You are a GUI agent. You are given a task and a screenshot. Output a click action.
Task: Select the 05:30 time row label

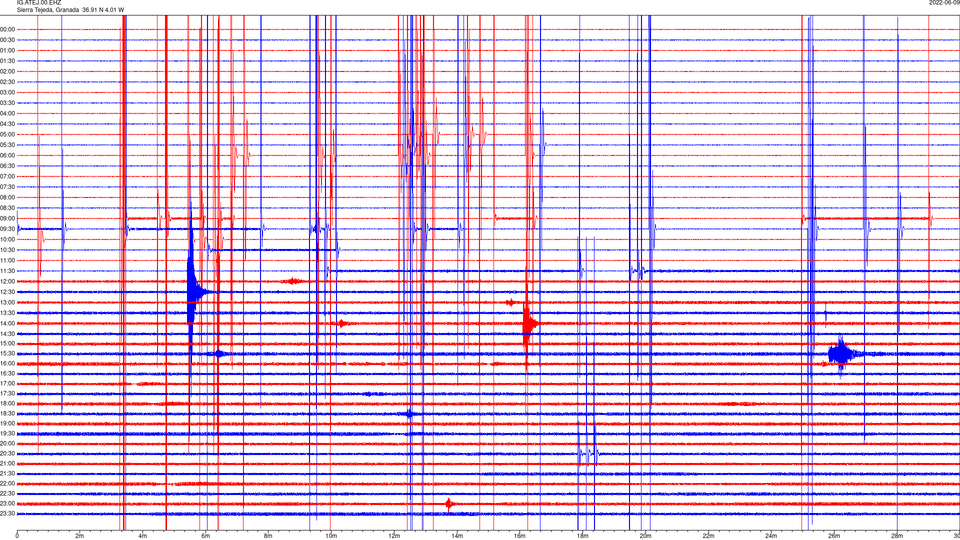[x=8, y=144]
